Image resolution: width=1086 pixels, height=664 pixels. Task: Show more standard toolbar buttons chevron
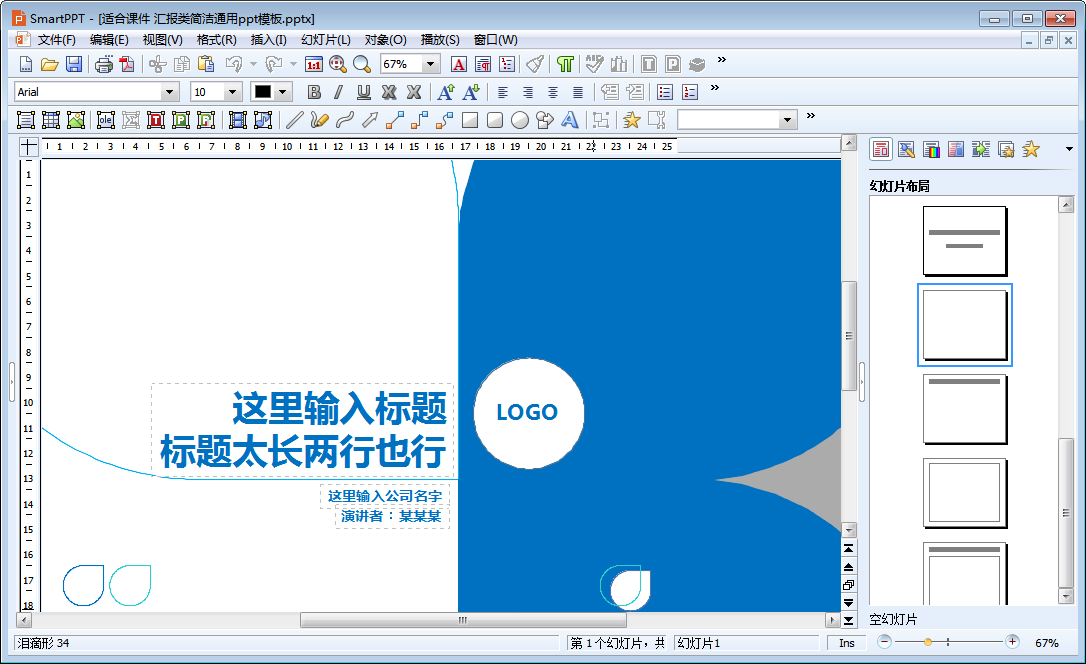click(722, 60)
